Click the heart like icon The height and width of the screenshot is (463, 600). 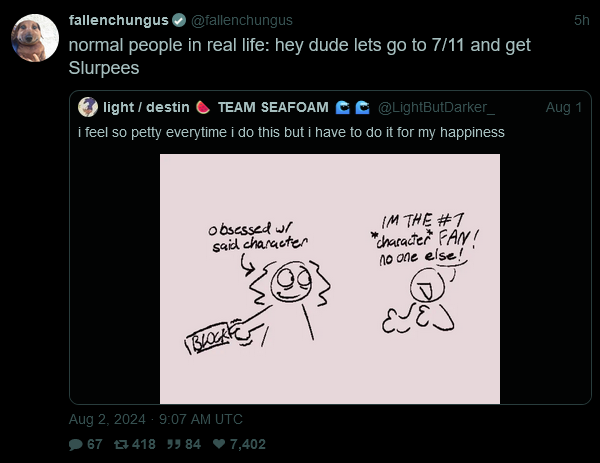pyautogui.click(x=219, y=444)
